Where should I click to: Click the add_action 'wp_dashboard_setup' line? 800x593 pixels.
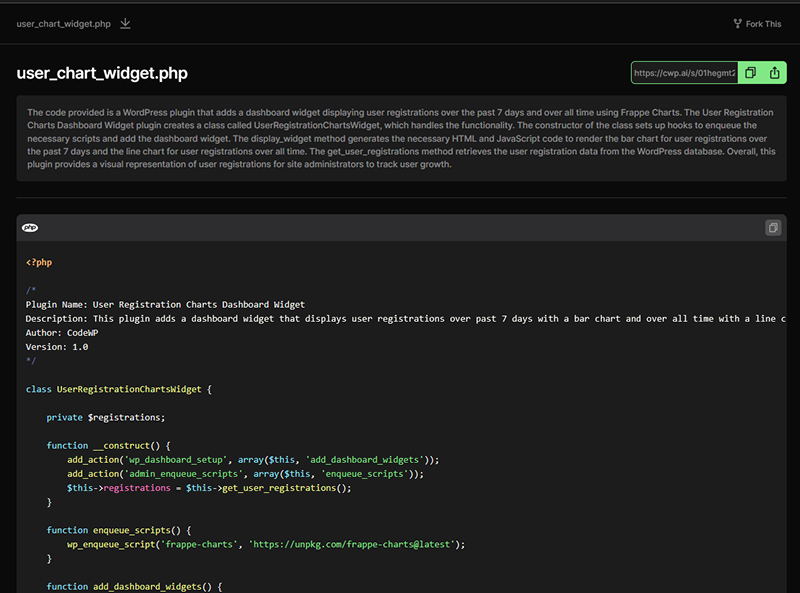click(253, 460)
